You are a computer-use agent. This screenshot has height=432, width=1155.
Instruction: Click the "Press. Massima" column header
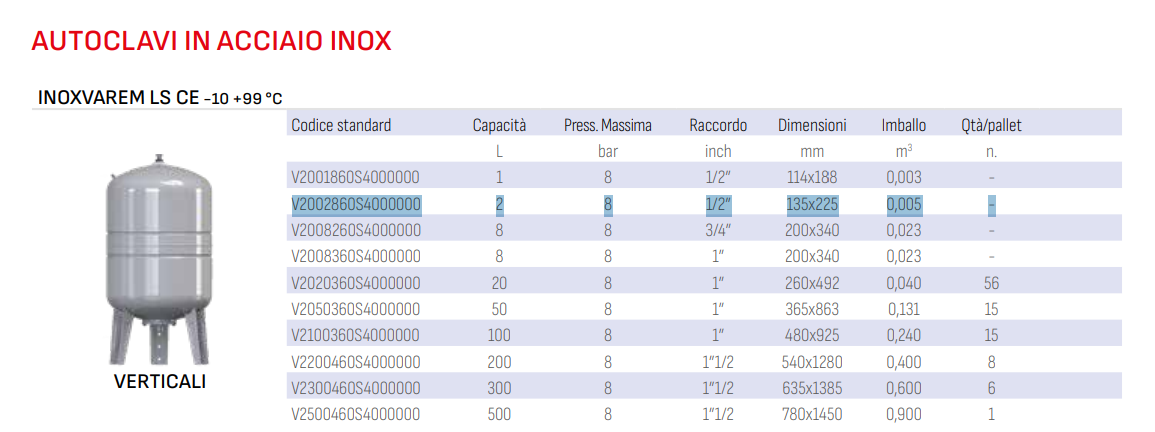608,125
